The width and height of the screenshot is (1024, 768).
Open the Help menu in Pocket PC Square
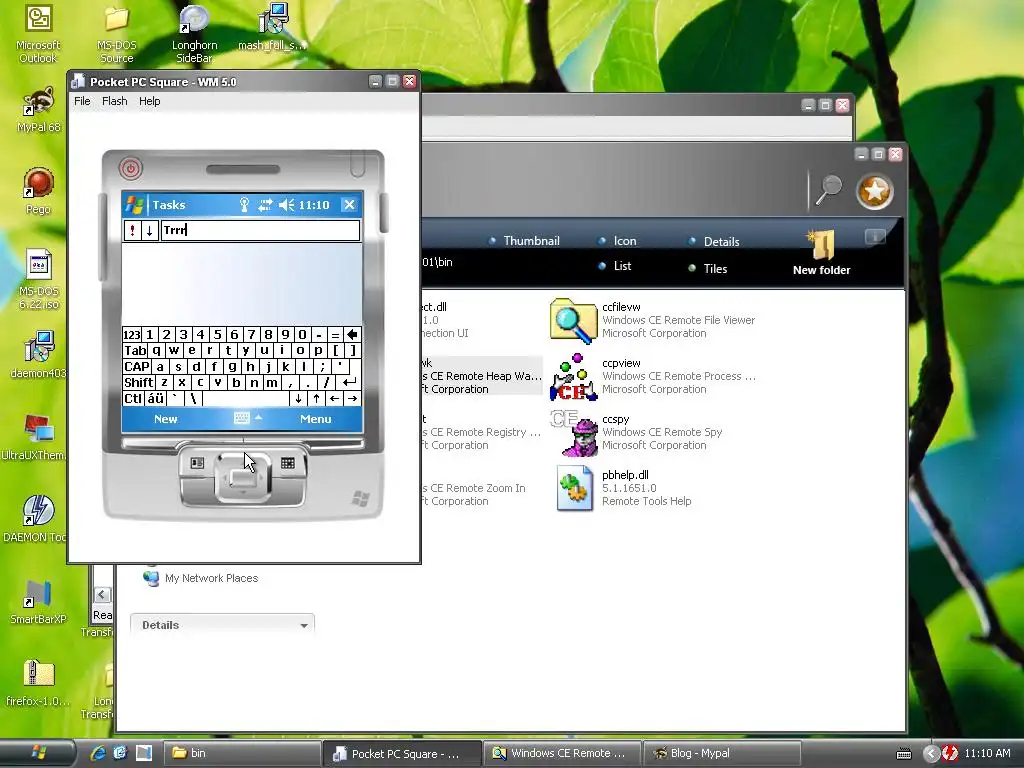click(x=150, y=101)
